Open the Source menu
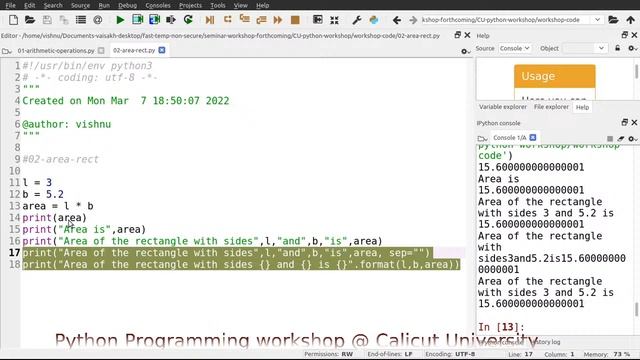This screenshot has width=640, height=360. point(80,5)
